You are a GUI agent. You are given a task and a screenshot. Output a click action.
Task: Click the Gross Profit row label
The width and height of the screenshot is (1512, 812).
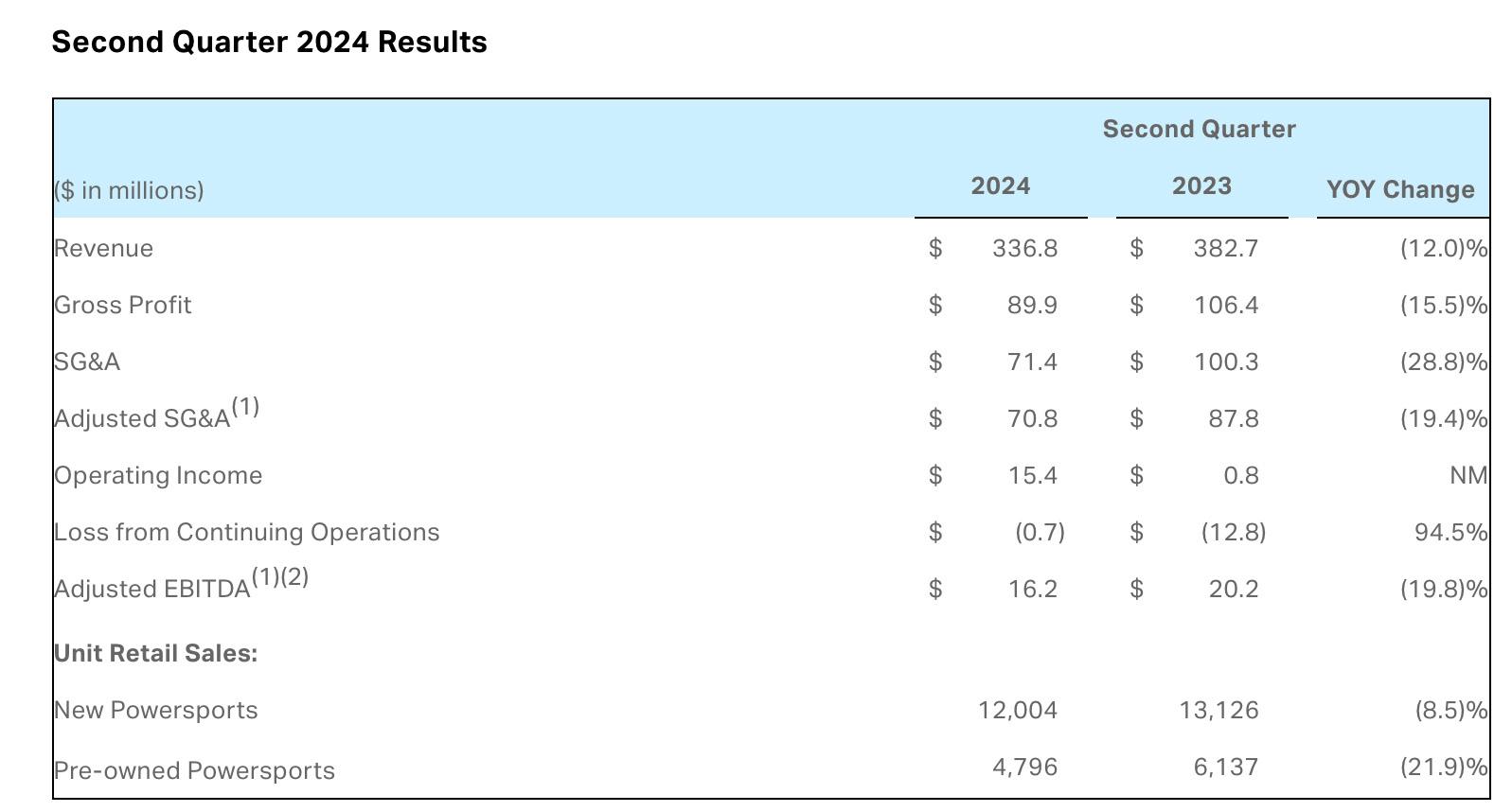(x=122, y=306)
